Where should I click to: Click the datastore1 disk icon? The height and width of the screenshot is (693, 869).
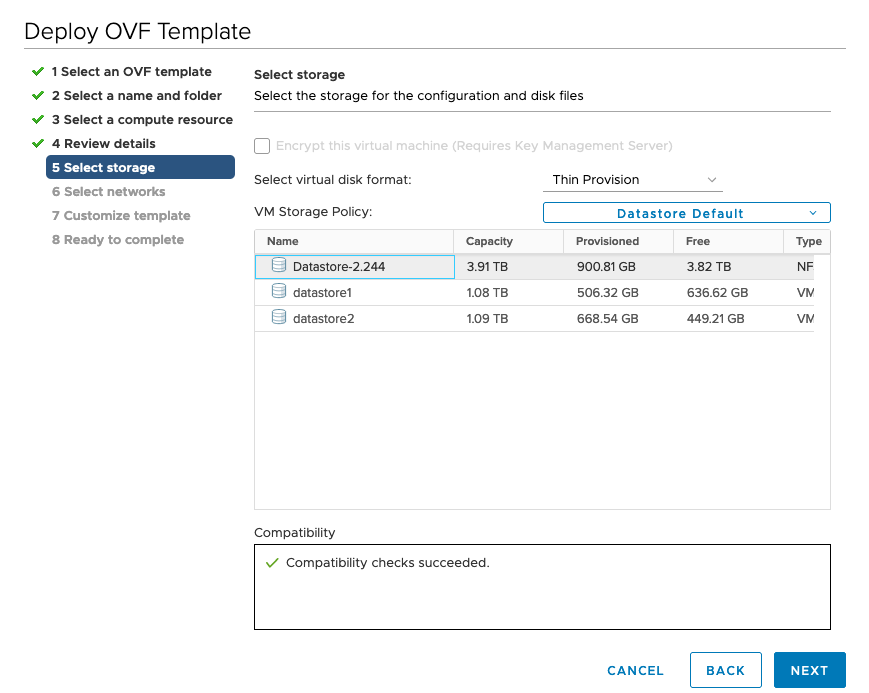coord(279,291)
